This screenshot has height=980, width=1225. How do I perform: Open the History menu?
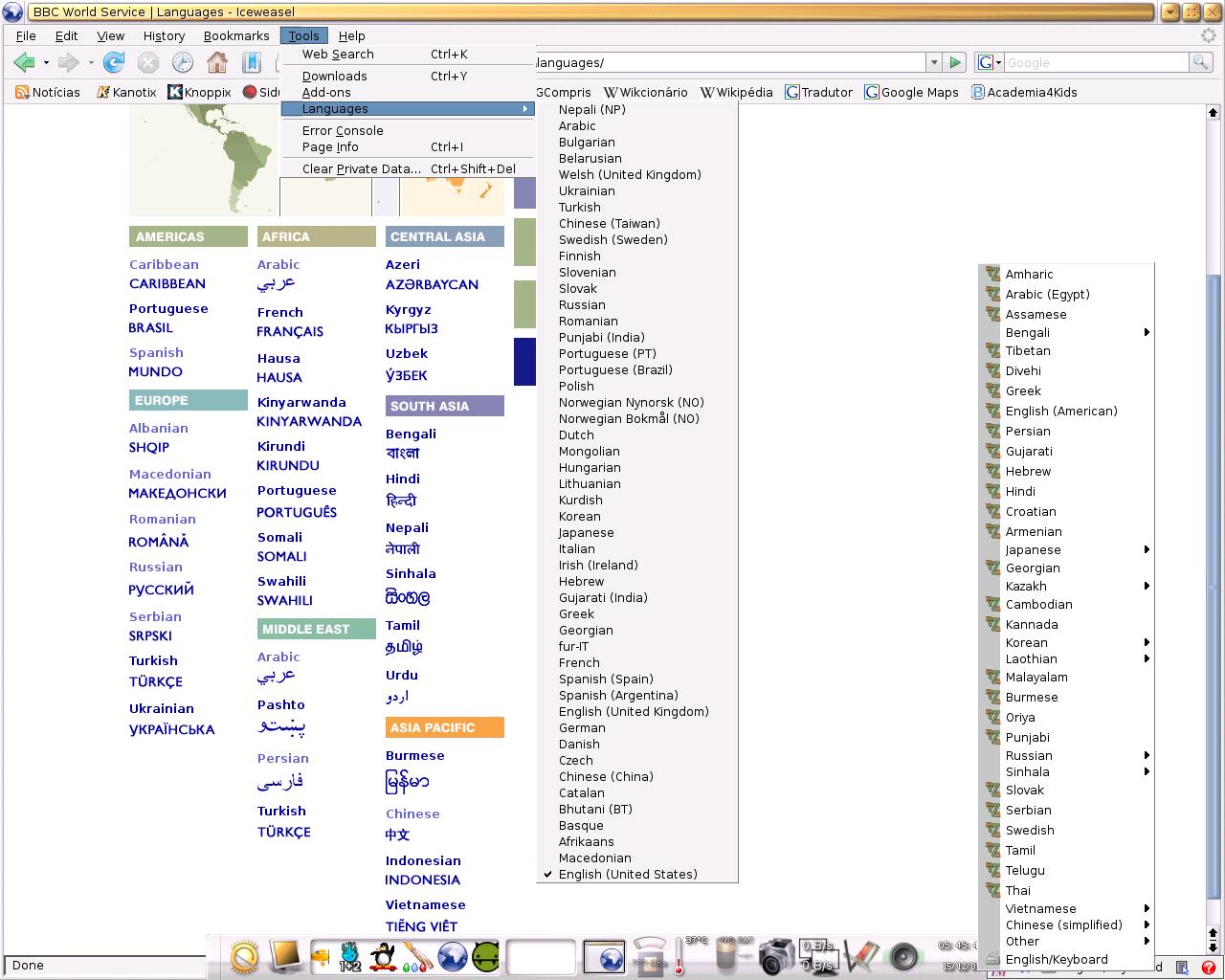click(x=164, y=35)
